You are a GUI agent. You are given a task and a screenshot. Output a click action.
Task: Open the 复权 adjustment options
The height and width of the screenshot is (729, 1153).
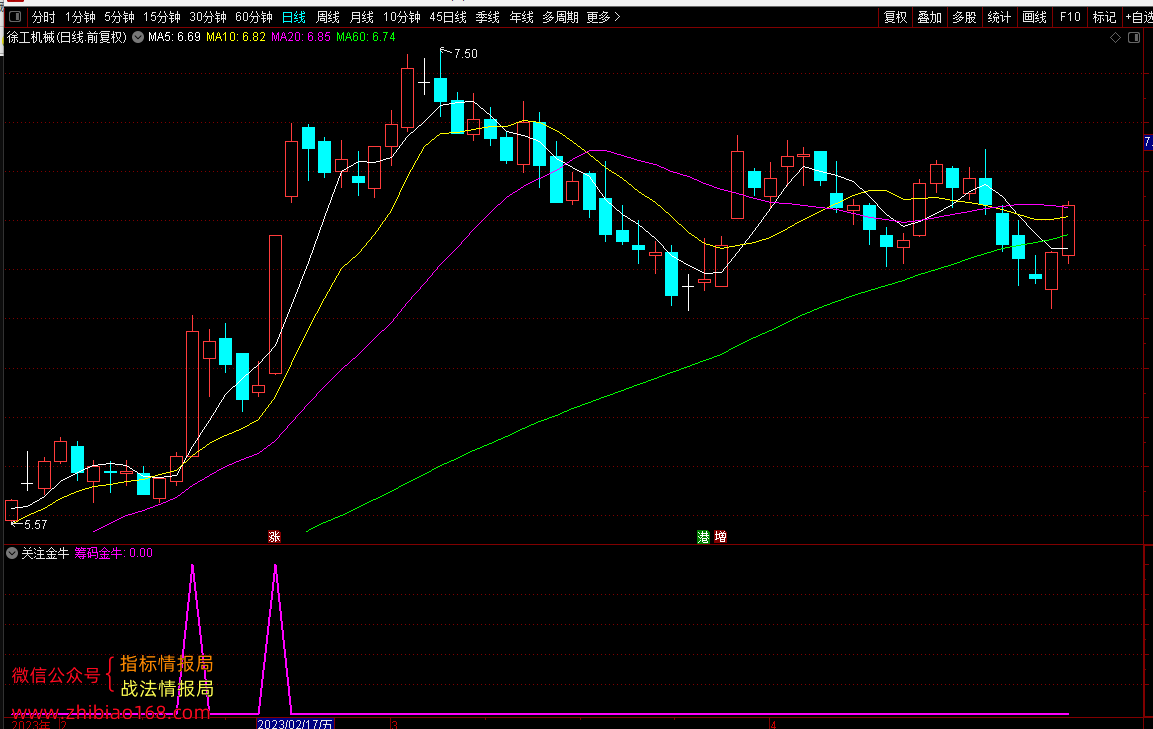pos(895,17)
